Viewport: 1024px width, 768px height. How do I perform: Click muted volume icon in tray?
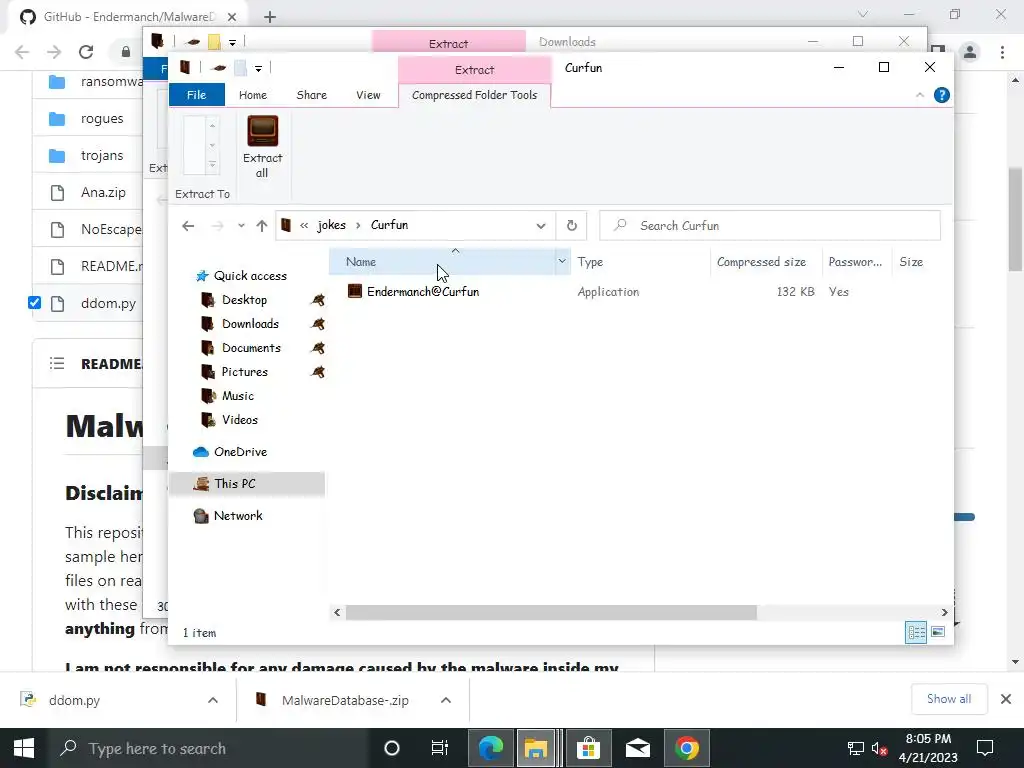click(879, 748)
